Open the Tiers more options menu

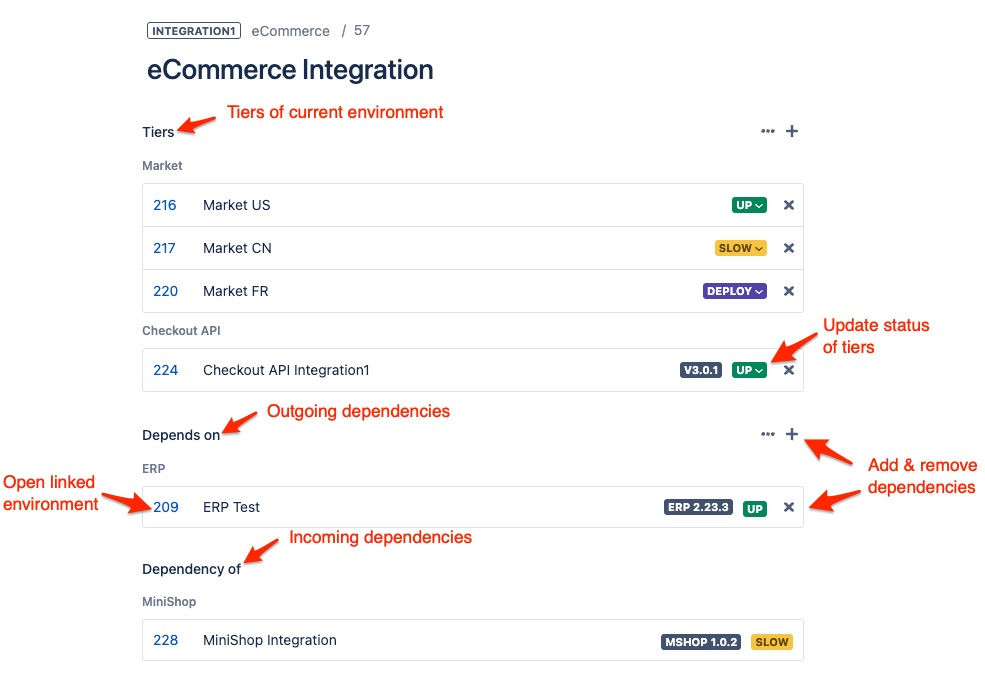point(767,131)
